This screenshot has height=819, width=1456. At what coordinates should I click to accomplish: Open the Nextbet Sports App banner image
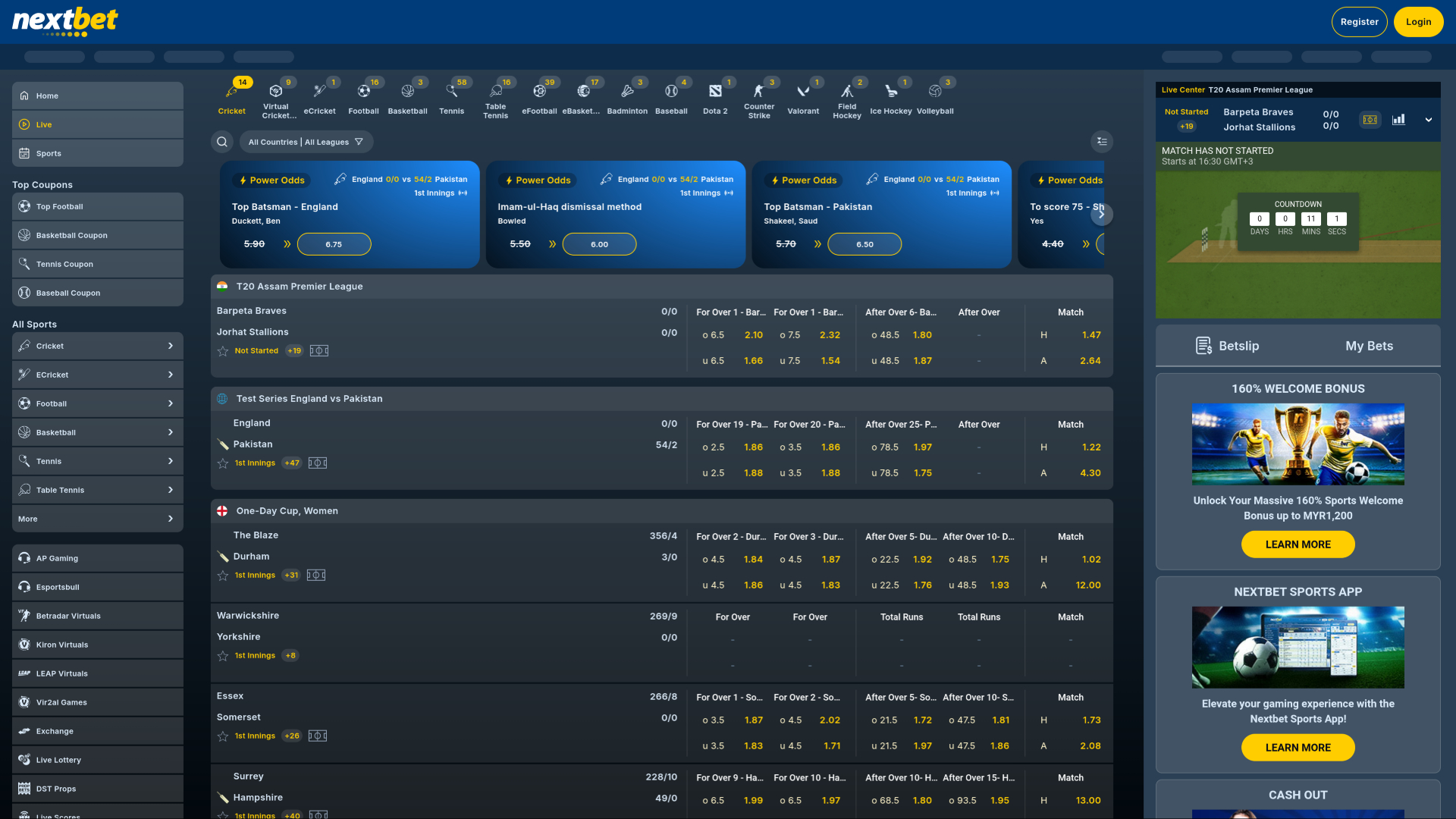tap(1298, 648)
